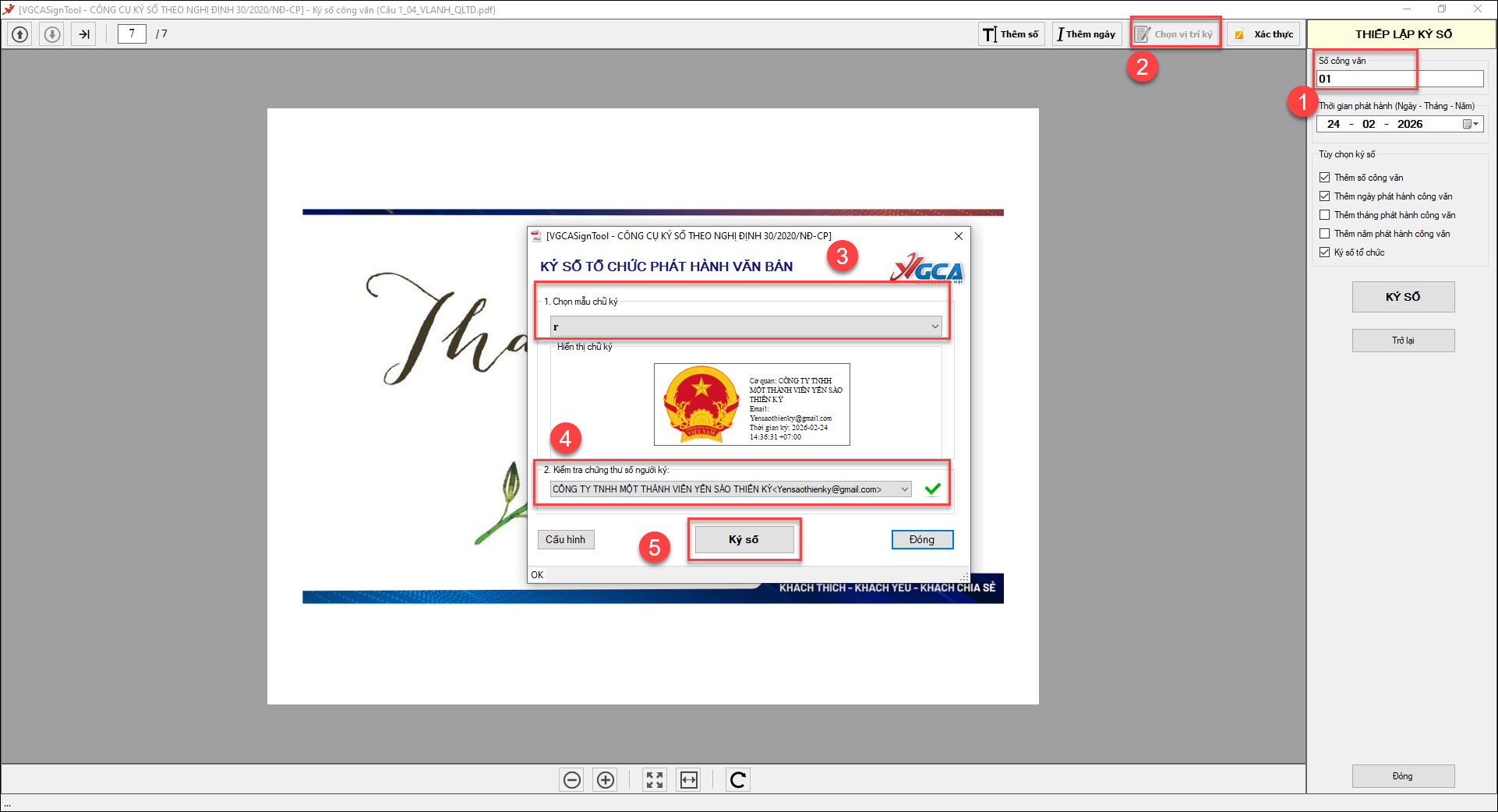The height and width of the screenshot is (812, 1498).
Task: Click the zoom in plus icon
Action: point(606,780)
